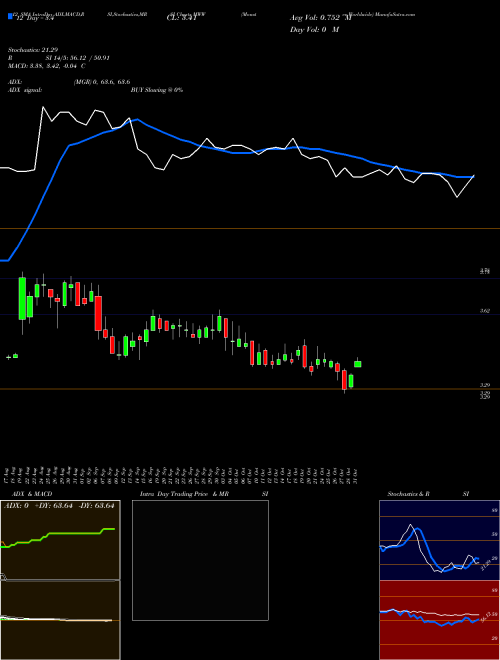Viewport: 500px width, 660px height.
Task: Click the 'SI 14/3: 36.12 / 59.91' value
Action: coord(77,58)
